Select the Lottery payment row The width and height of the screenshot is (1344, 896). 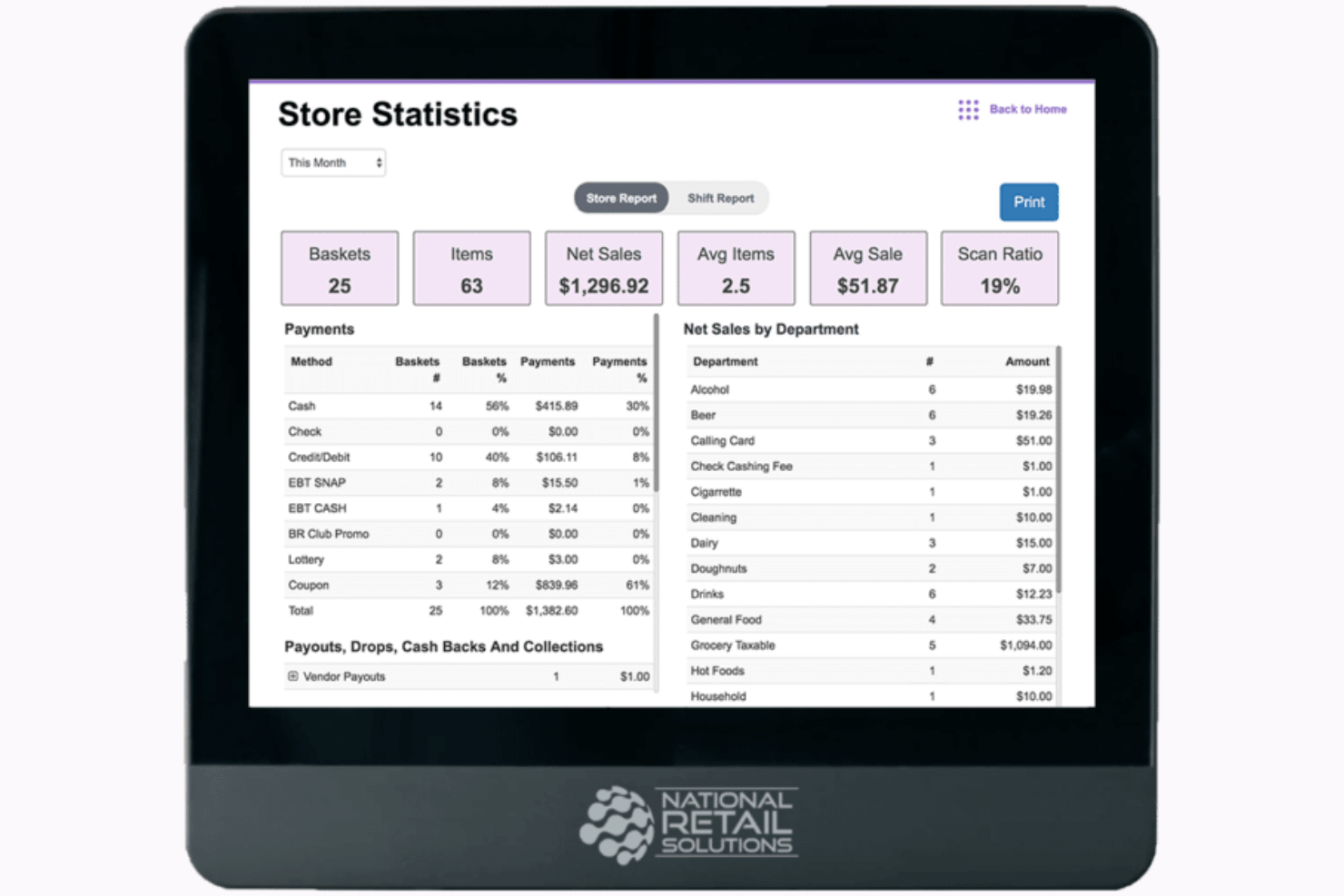tap(469, 559)
